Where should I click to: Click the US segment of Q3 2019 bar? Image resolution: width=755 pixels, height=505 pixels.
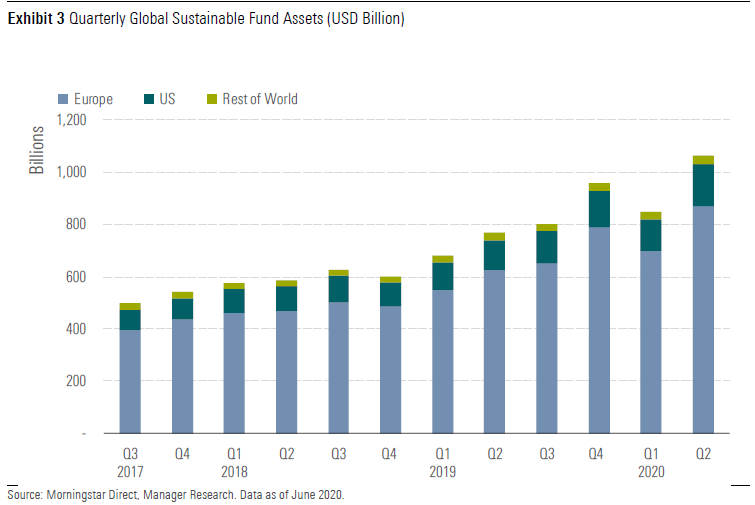pyautogui.click(x=547, y=247)
